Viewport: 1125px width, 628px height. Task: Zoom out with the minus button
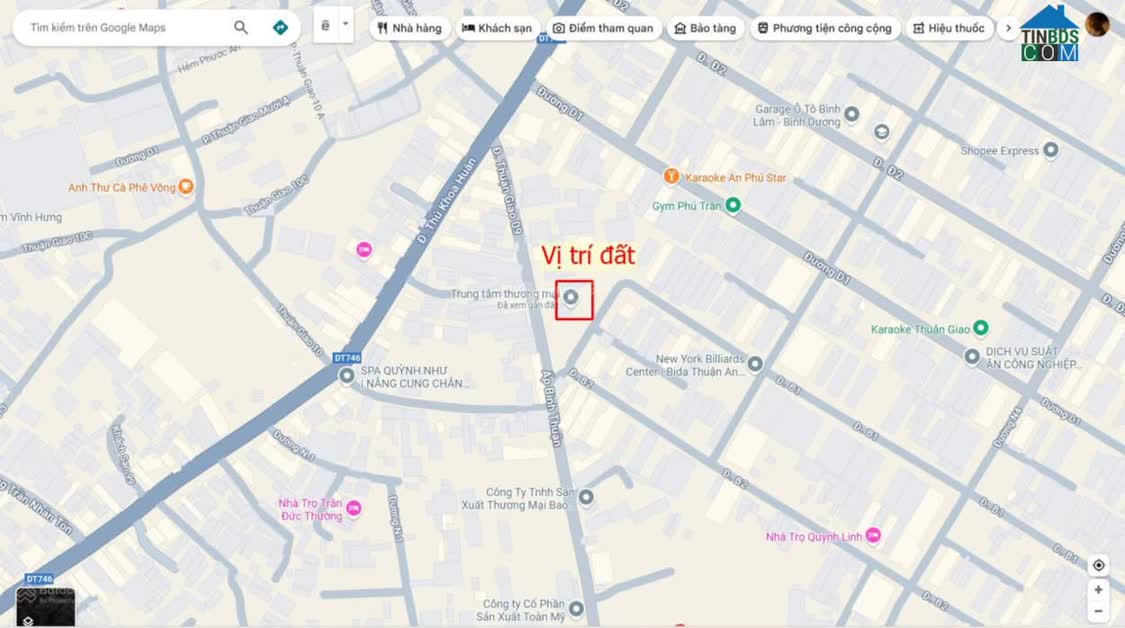tap(1098, 611)
